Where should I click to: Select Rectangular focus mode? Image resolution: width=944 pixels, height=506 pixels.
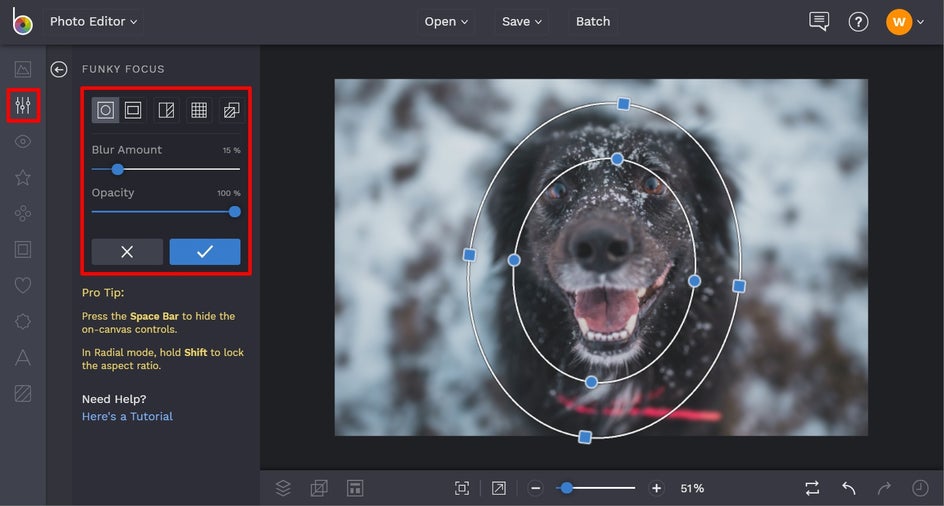[133, 110]
